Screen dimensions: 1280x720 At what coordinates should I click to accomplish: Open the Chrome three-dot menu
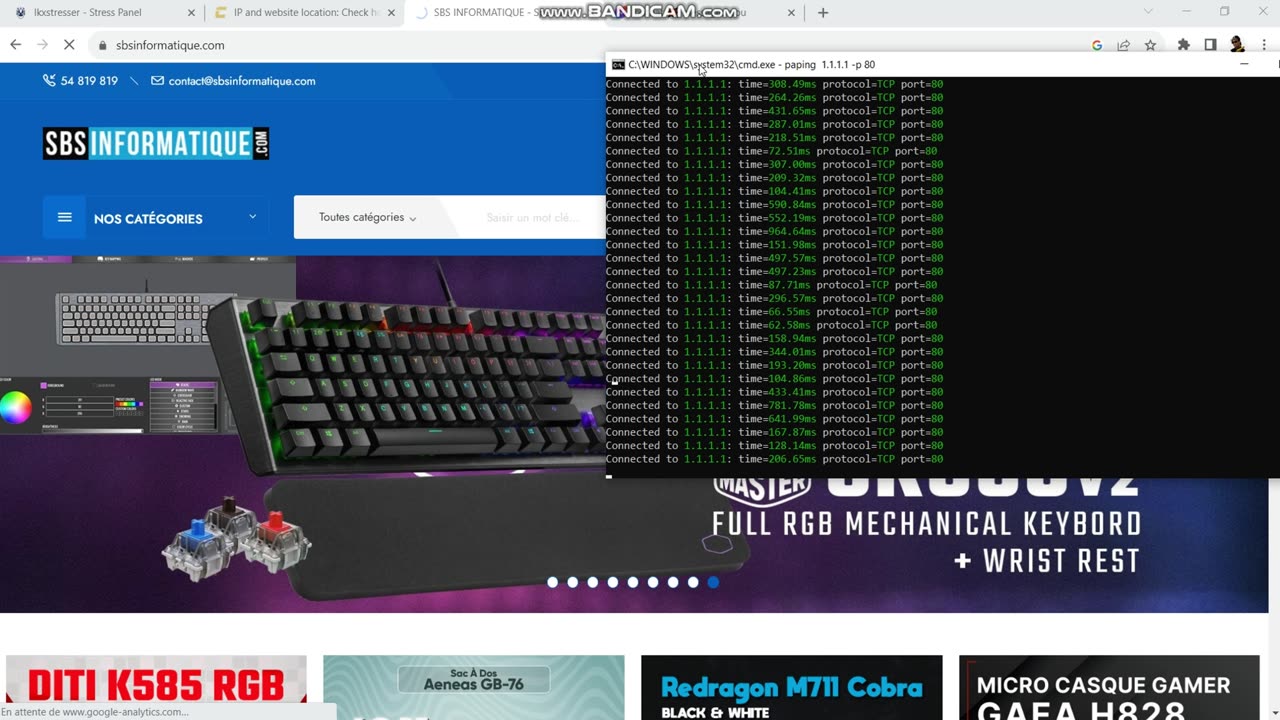tap(1264, 45)
